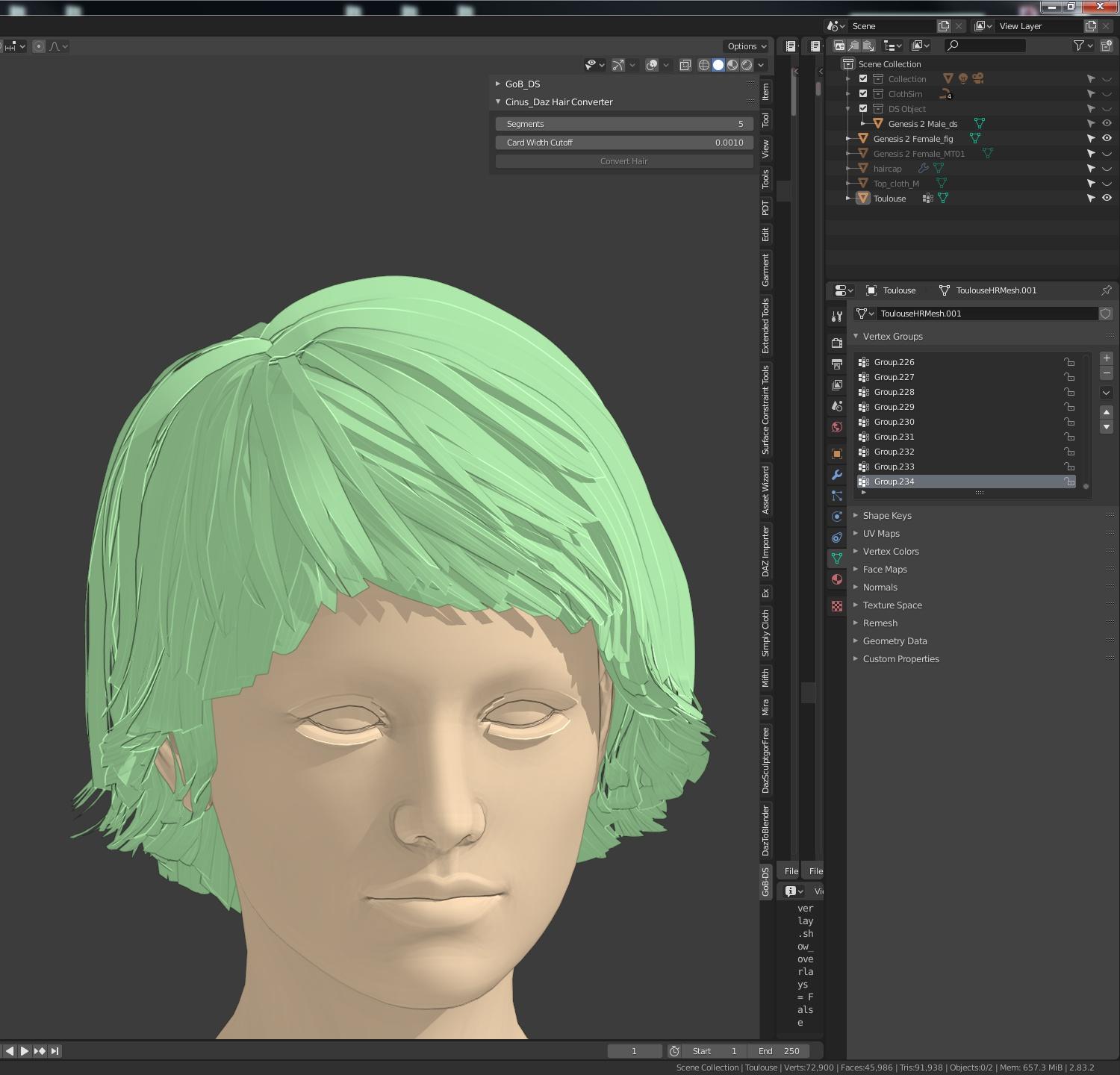Switch to wireframe viewport shading
1120x1075 pixels.
point(703,65)
